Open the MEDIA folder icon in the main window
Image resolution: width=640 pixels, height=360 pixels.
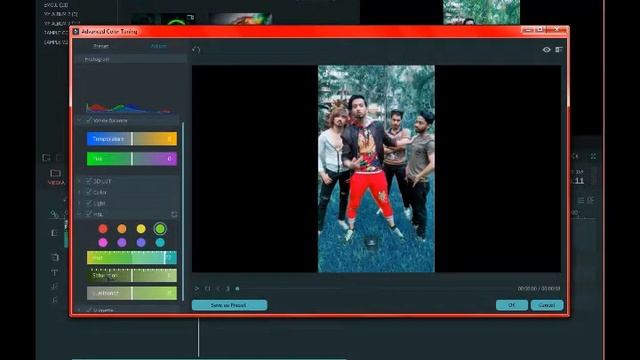56,173
